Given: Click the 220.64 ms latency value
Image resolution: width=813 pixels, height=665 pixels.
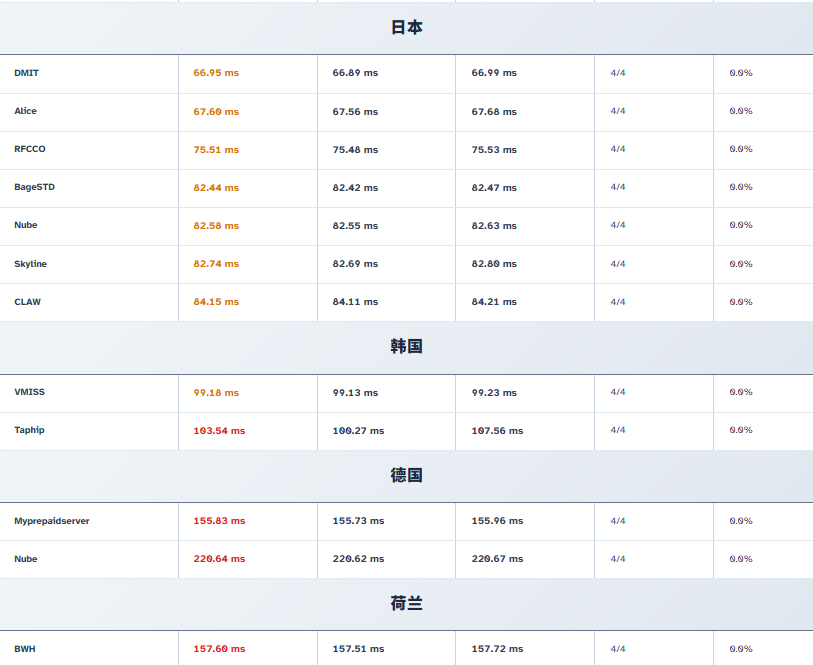Looking at the screenshot, I should coord(219,559).
